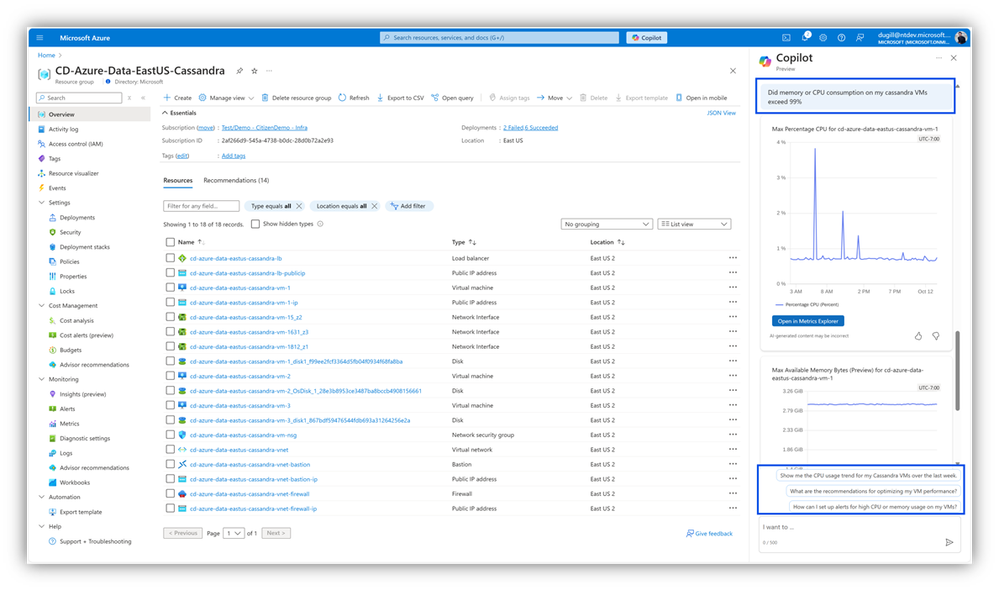Open portal settings gear

click(823, 38)
